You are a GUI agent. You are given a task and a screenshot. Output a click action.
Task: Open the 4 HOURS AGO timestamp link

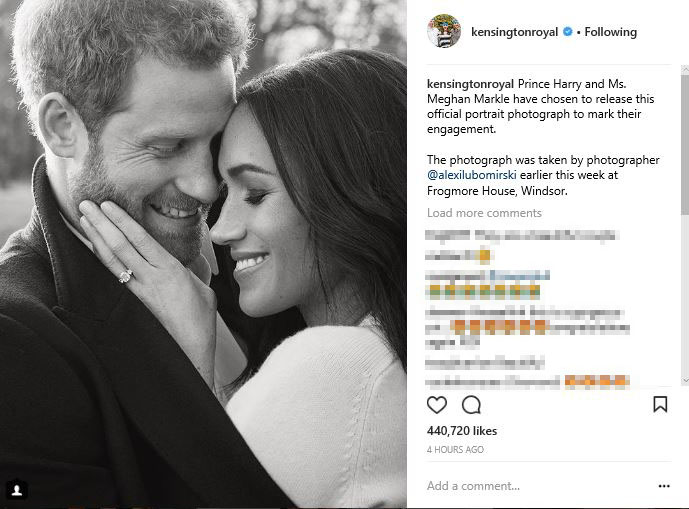(455, 450)
